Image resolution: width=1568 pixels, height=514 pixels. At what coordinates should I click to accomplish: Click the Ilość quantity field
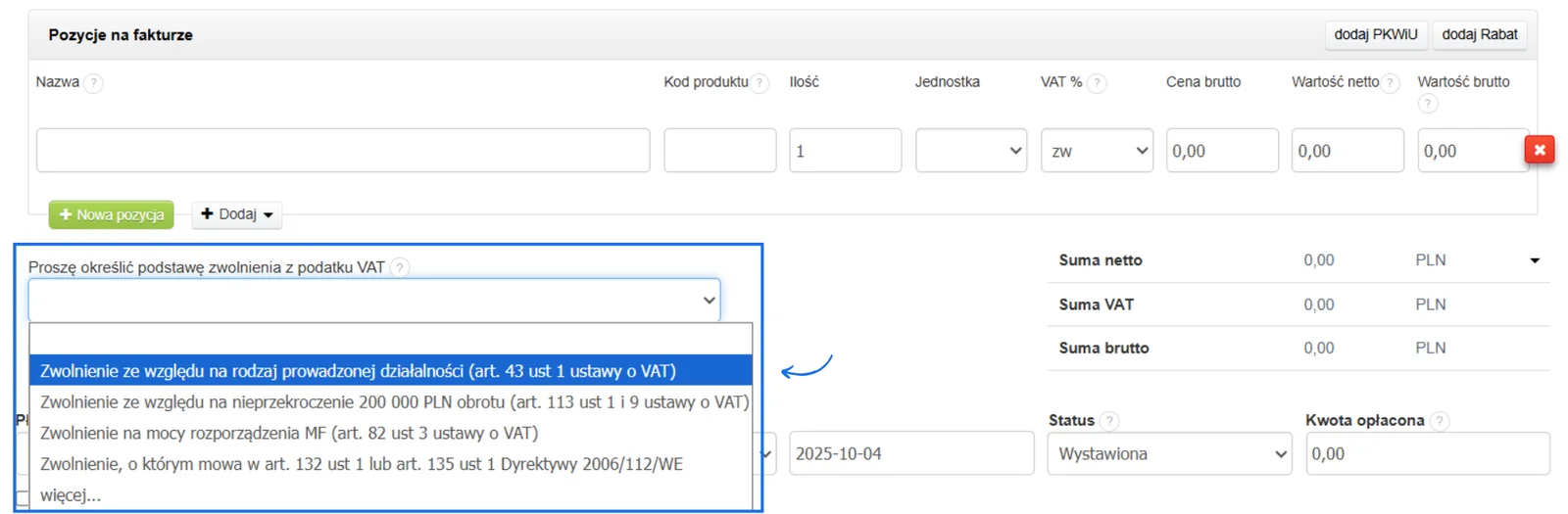[x=846, y=151]
